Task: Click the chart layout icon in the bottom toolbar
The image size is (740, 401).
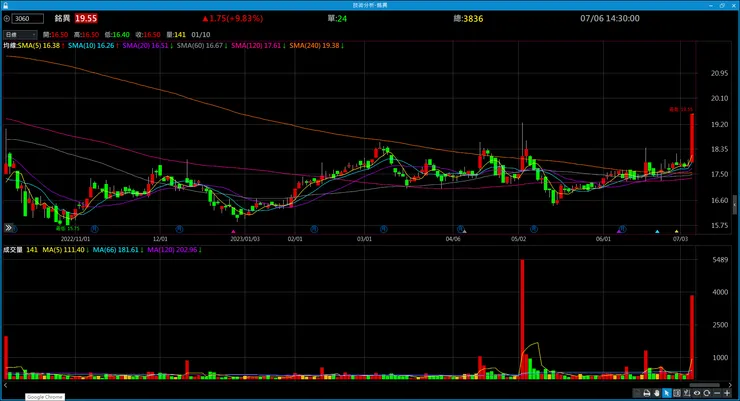Action: [677, 393]
